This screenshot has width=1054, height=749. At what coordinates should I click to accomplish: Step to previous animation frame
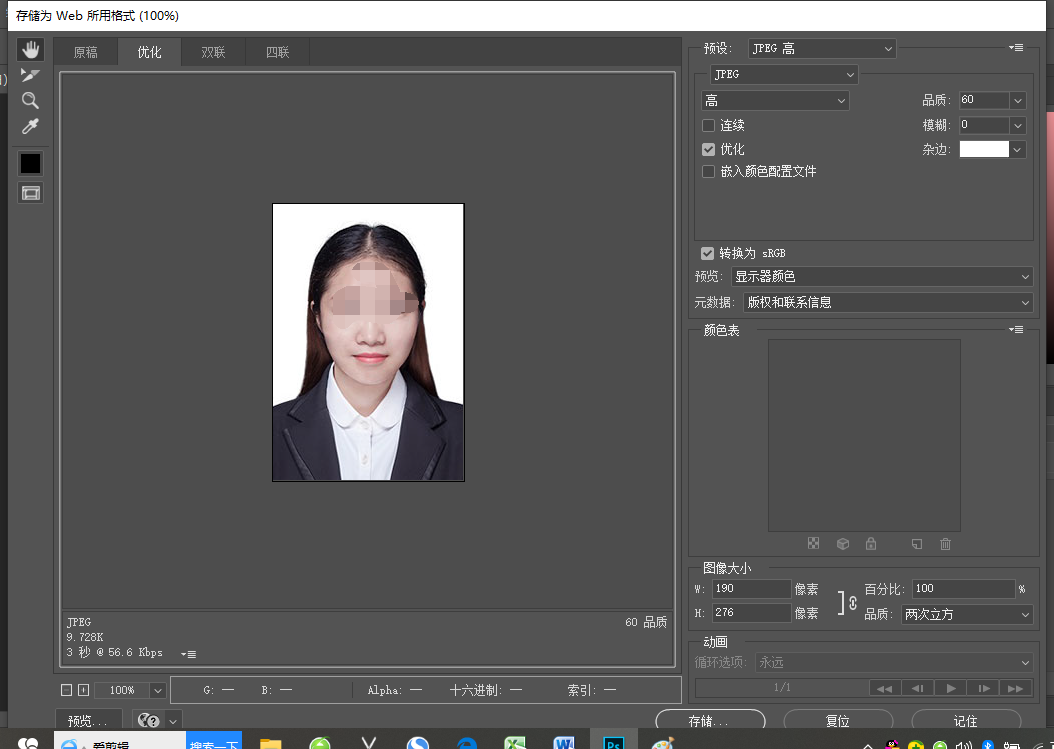pos(918,688)
